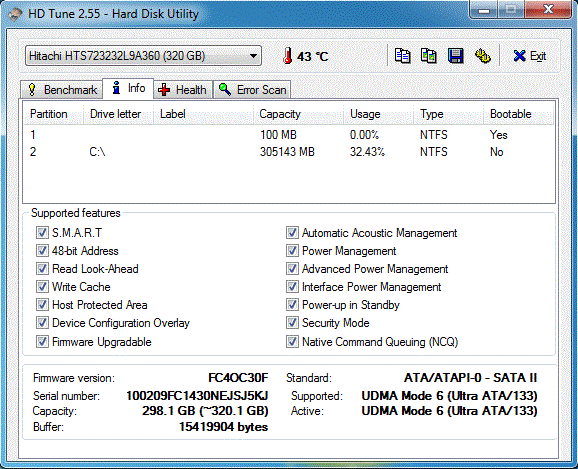Viewport: 578px width, 469px height.
Task: Toggle the Automatic Acoustic Management checkbox
Action: pos(292,233)
